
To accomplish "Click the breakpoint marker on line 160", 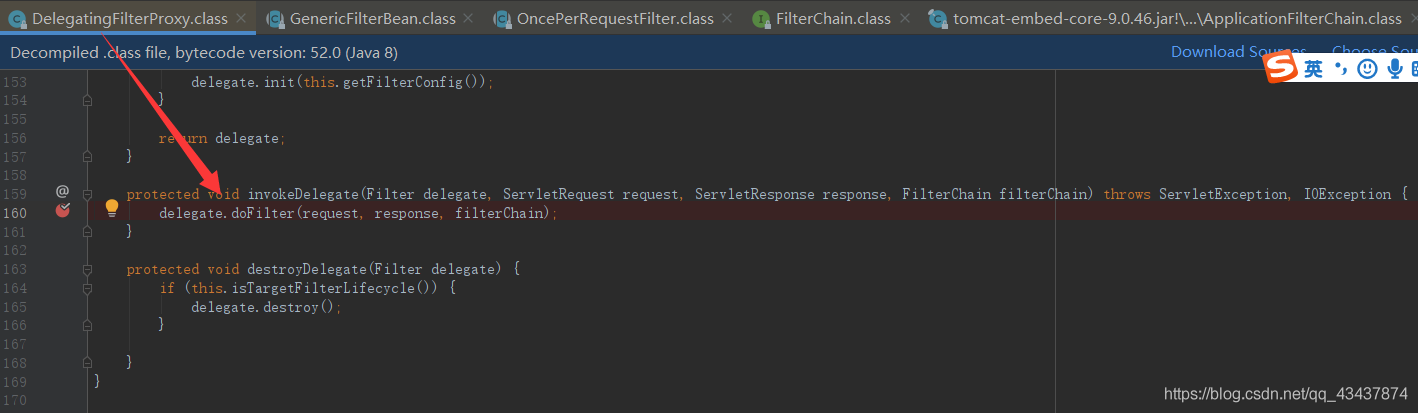I will (63, 210).
